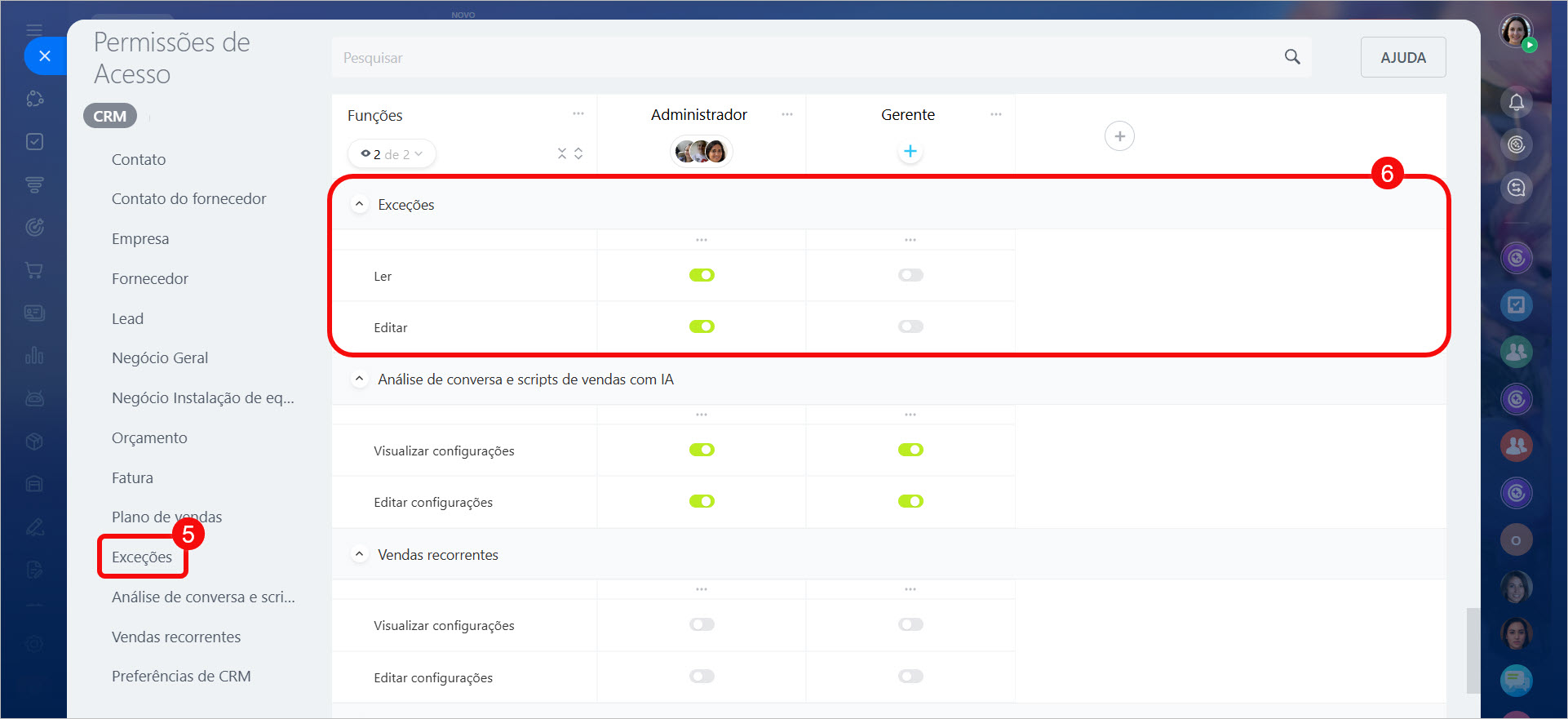Open Preferências de CRM

(181, 676)
